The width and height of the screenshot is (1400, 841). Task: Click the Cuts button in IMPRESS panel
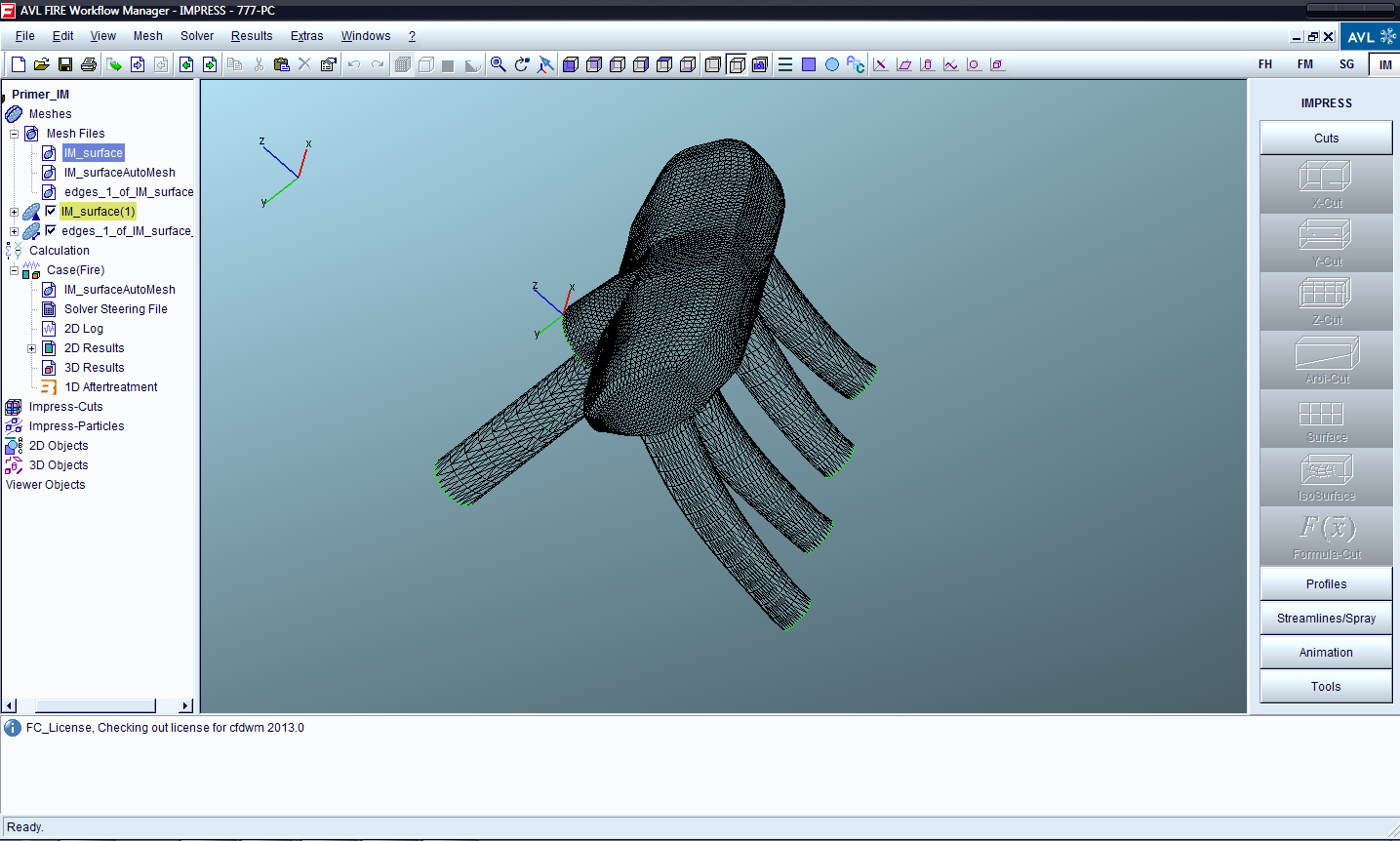[1326, 138]
